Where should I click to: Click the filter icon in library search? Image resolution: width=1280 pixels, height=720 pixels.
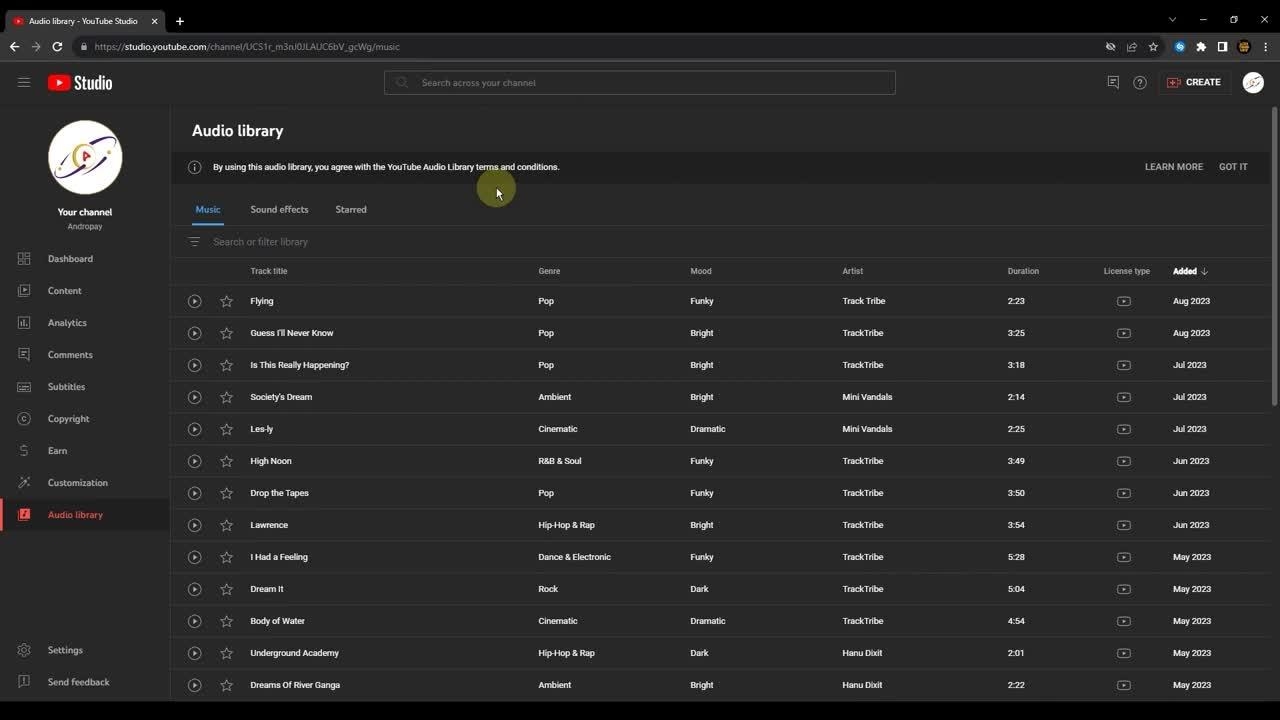click(194, 242)
